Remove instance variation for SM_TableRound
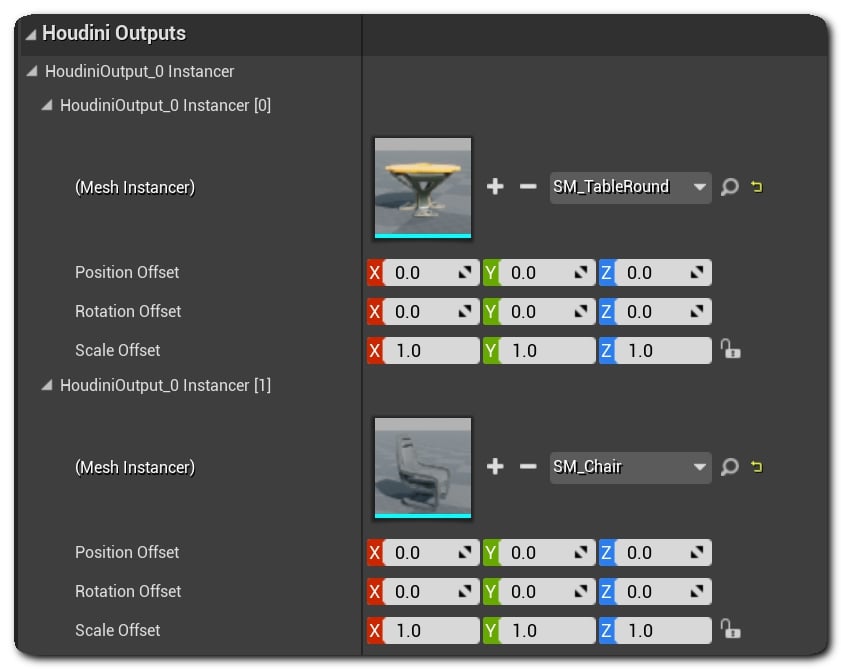The image size is (841, 669). 528,187
